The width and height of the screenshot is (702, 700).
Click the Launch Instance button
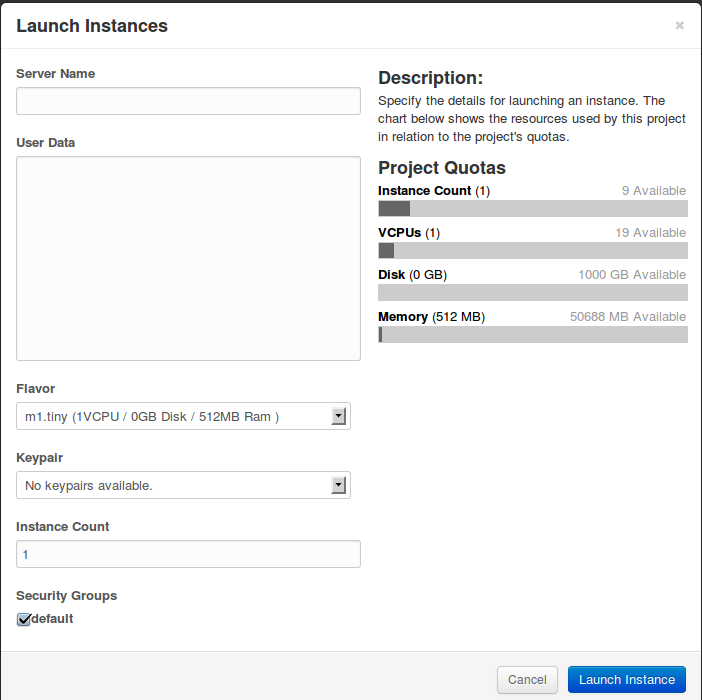coord(626,680)
